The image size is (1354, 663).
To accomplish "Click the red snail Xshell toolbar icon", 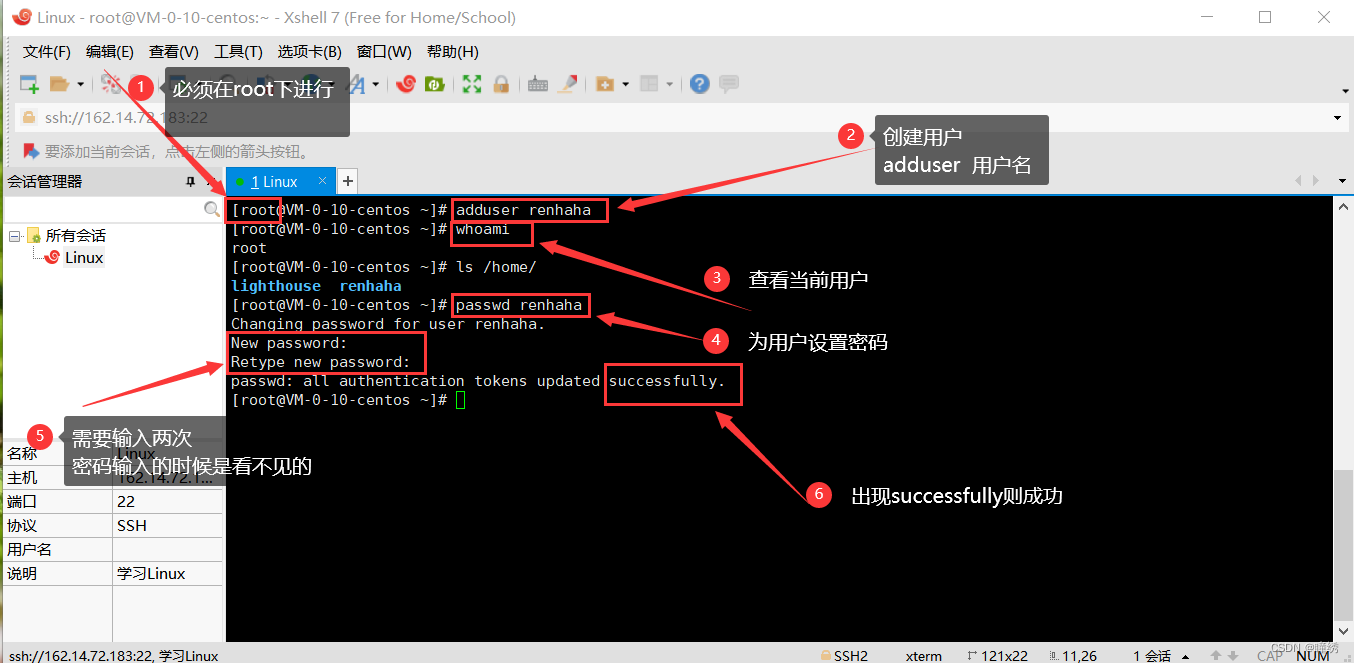I will pos(404,84).
